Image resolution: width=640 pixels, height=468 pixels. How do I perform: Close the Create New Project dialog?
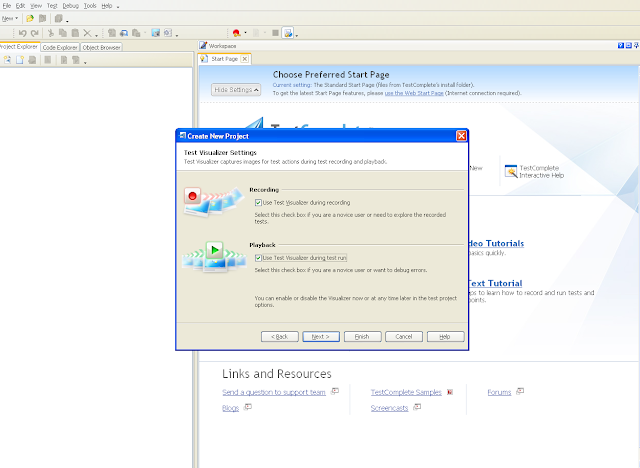coord(461,136)
